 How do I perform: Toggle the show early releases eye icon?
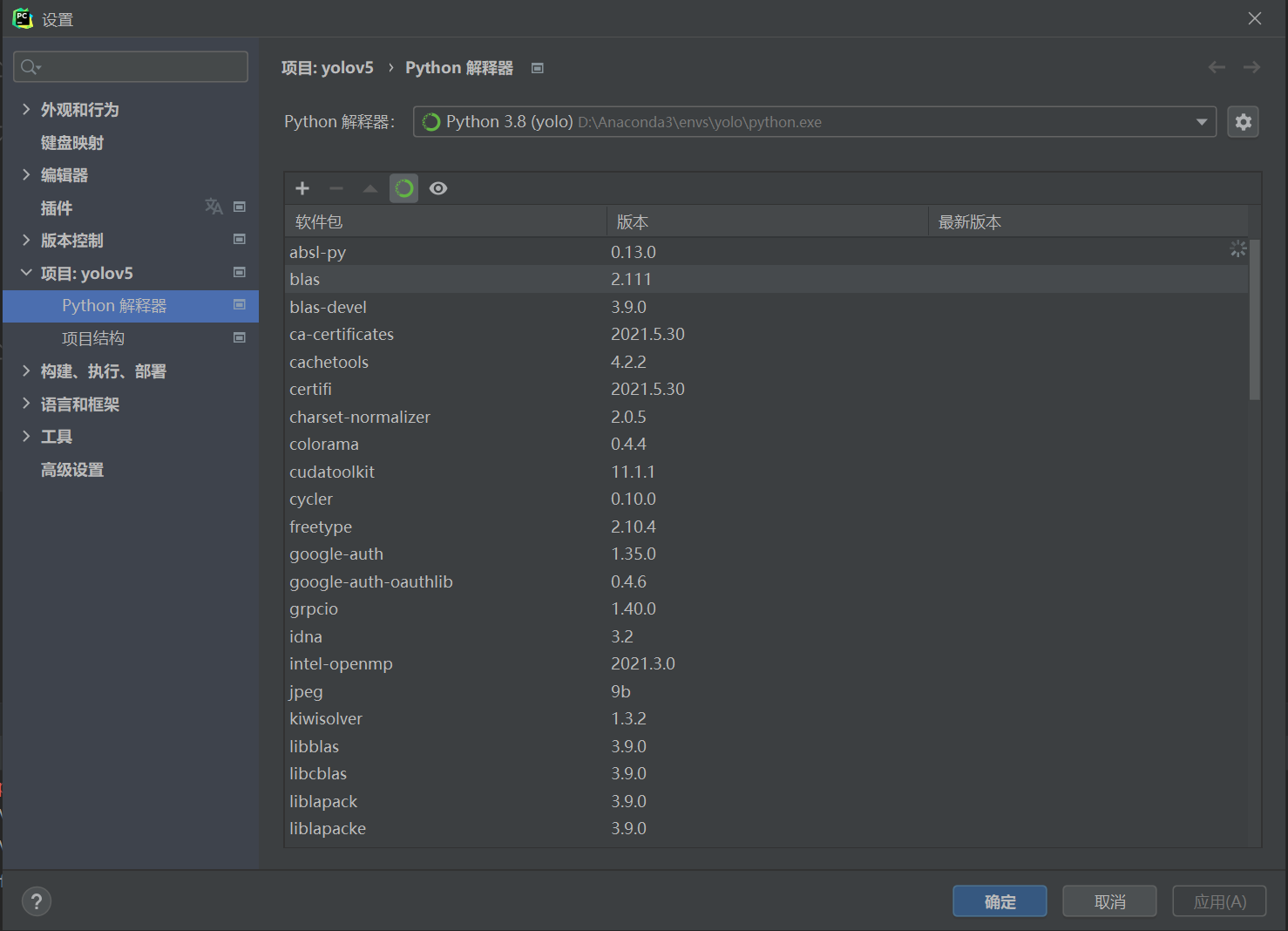coord(438,188)
